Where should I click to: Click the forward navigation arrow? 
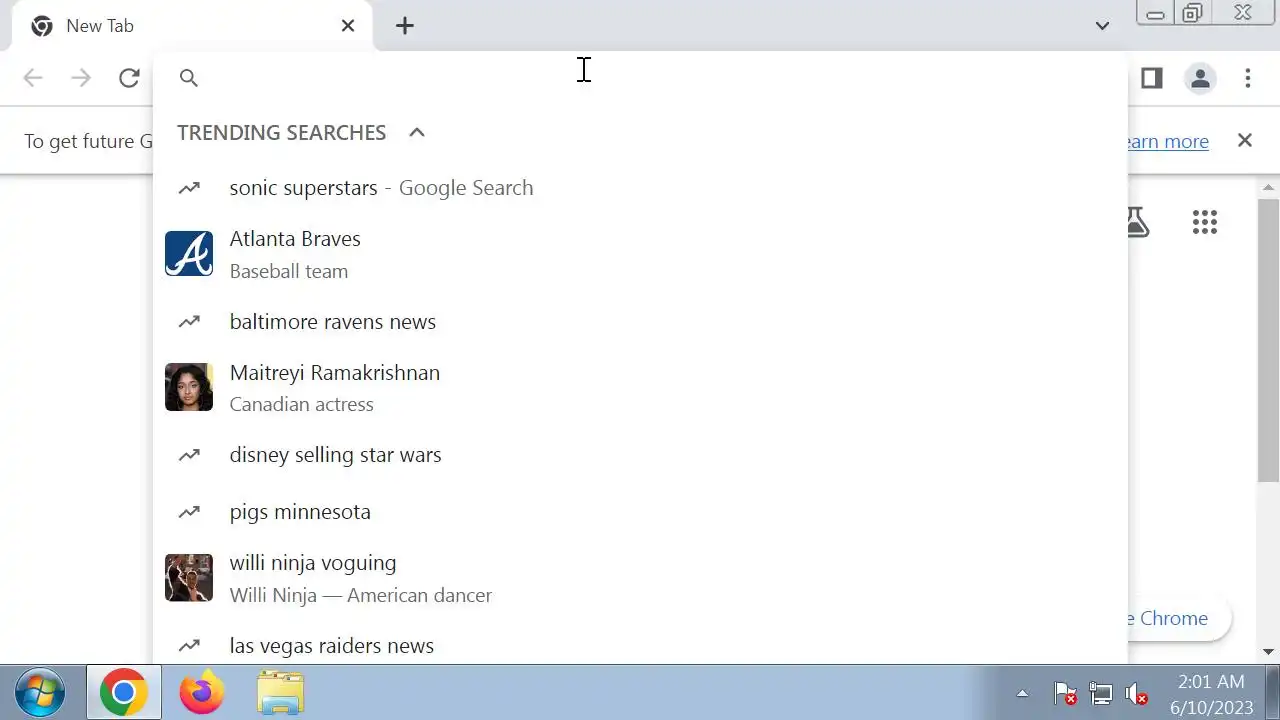81,78
